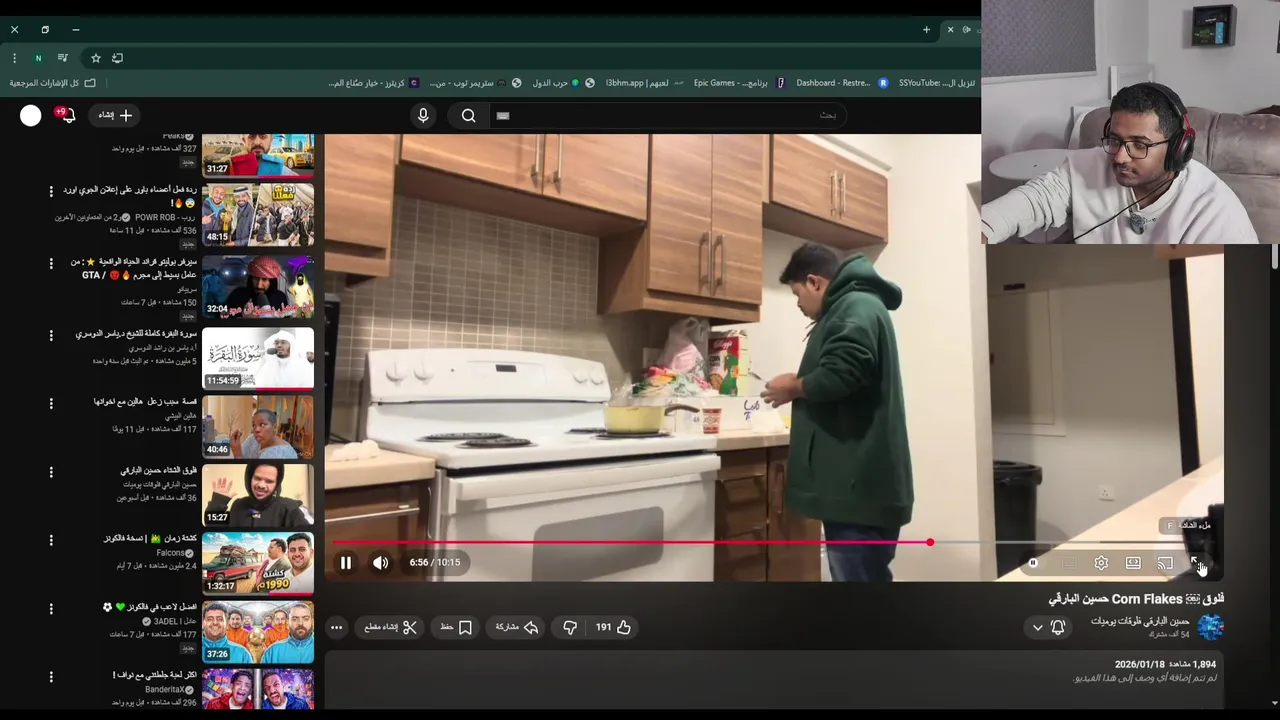This screenshot has width=1280, height=720.
Task: Open the 11:54:59 سورة البقرة video thumbnail
Action: click(x=258, y=359)
